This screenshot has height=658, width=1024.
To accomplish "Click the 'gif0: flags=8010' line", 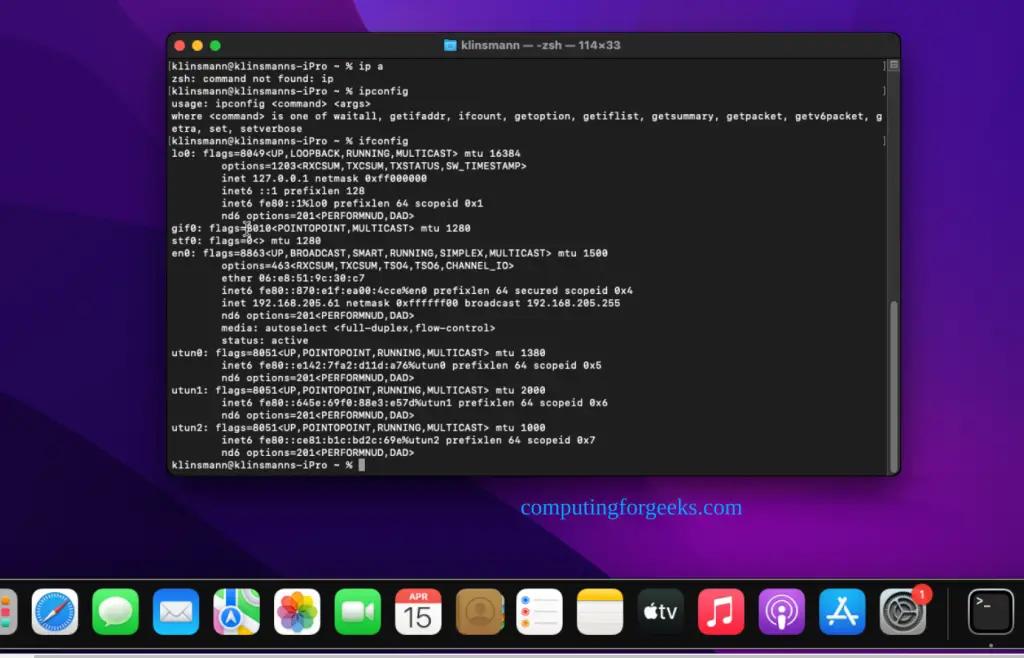I will click(x=321, y=228).
